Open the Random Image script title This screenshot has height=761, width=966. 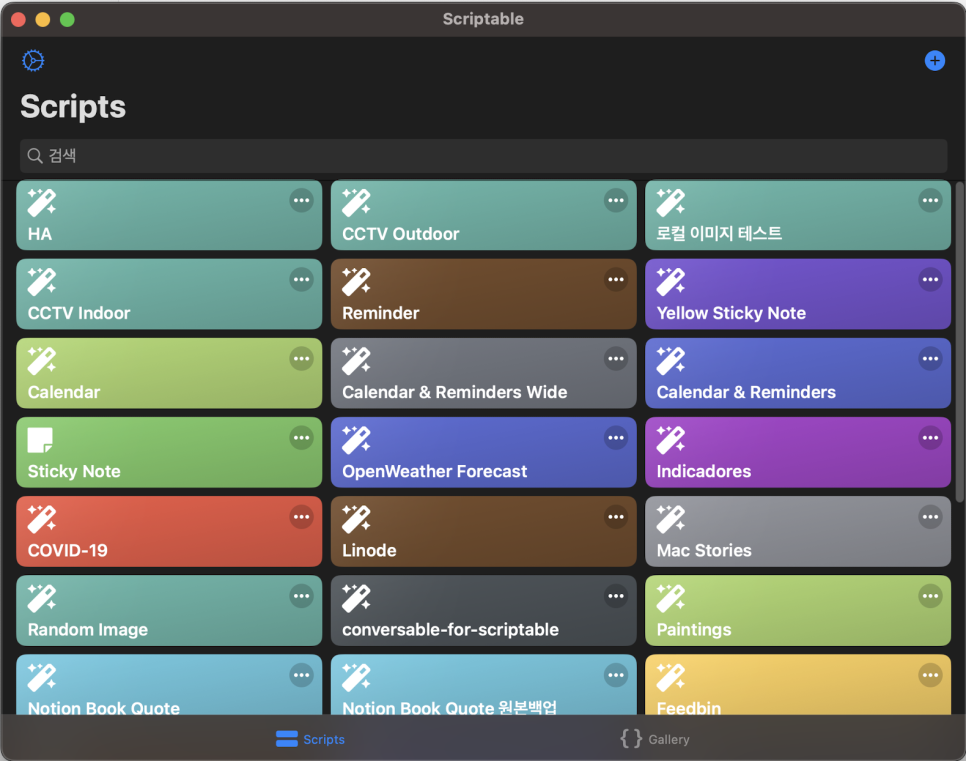87,630
